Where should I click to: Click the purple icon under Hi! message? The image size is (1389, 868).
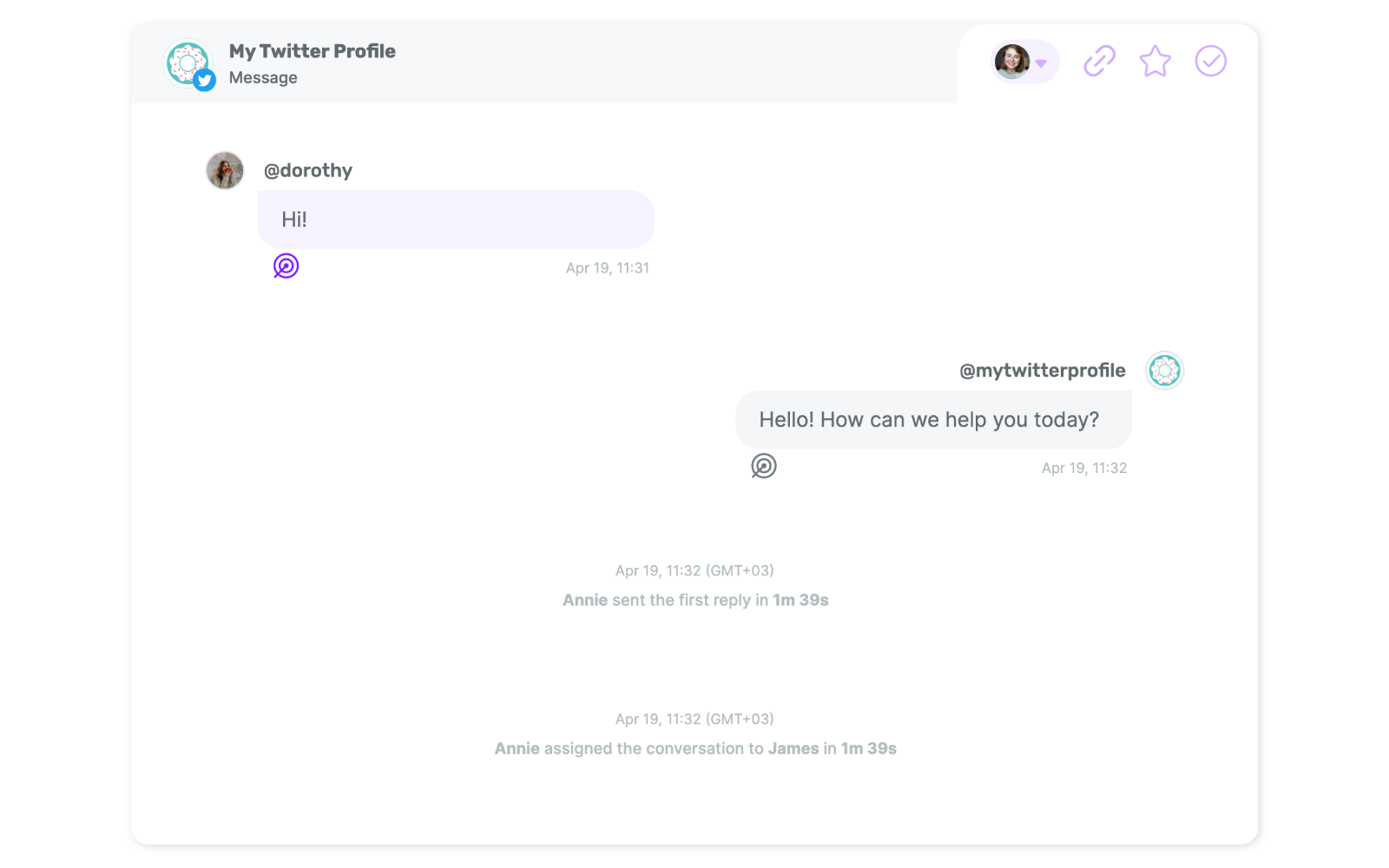tap(286, 266)
